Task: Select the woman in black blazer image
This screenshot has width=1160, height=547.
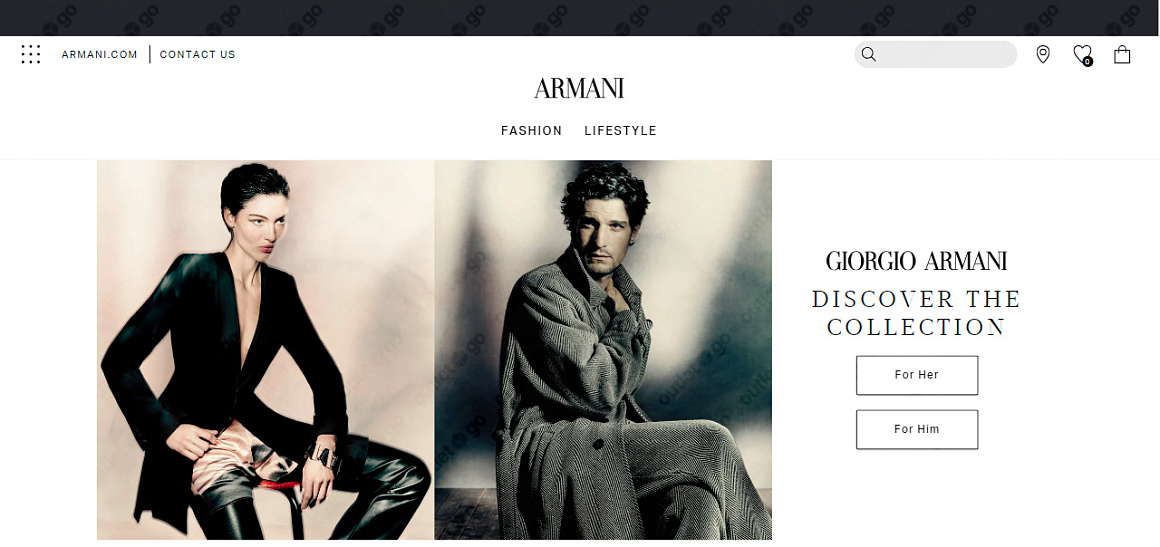Action: pyautogui.click(x=266, y=350)
